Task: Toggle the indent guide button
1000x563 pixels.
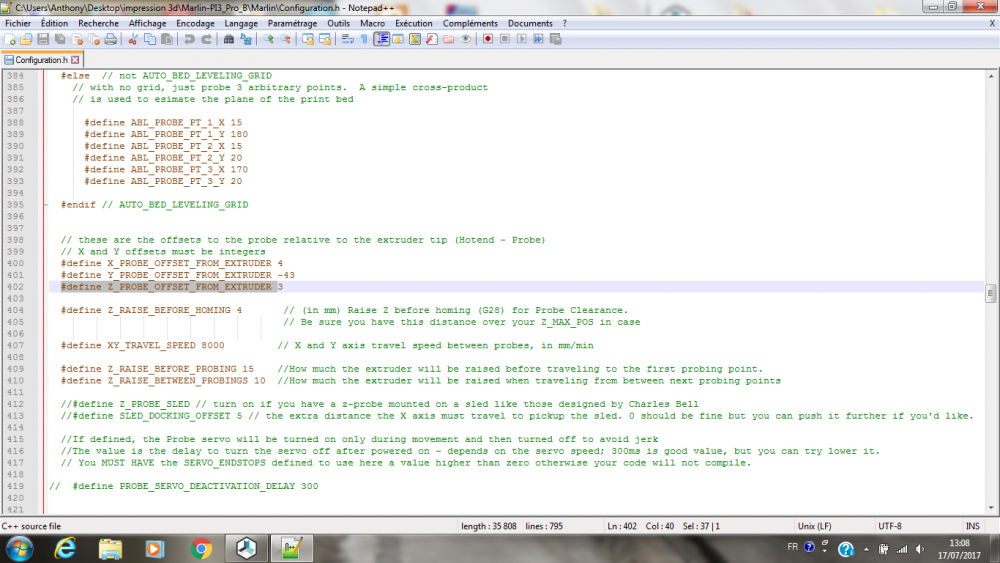Action: (x=381, y=40)
